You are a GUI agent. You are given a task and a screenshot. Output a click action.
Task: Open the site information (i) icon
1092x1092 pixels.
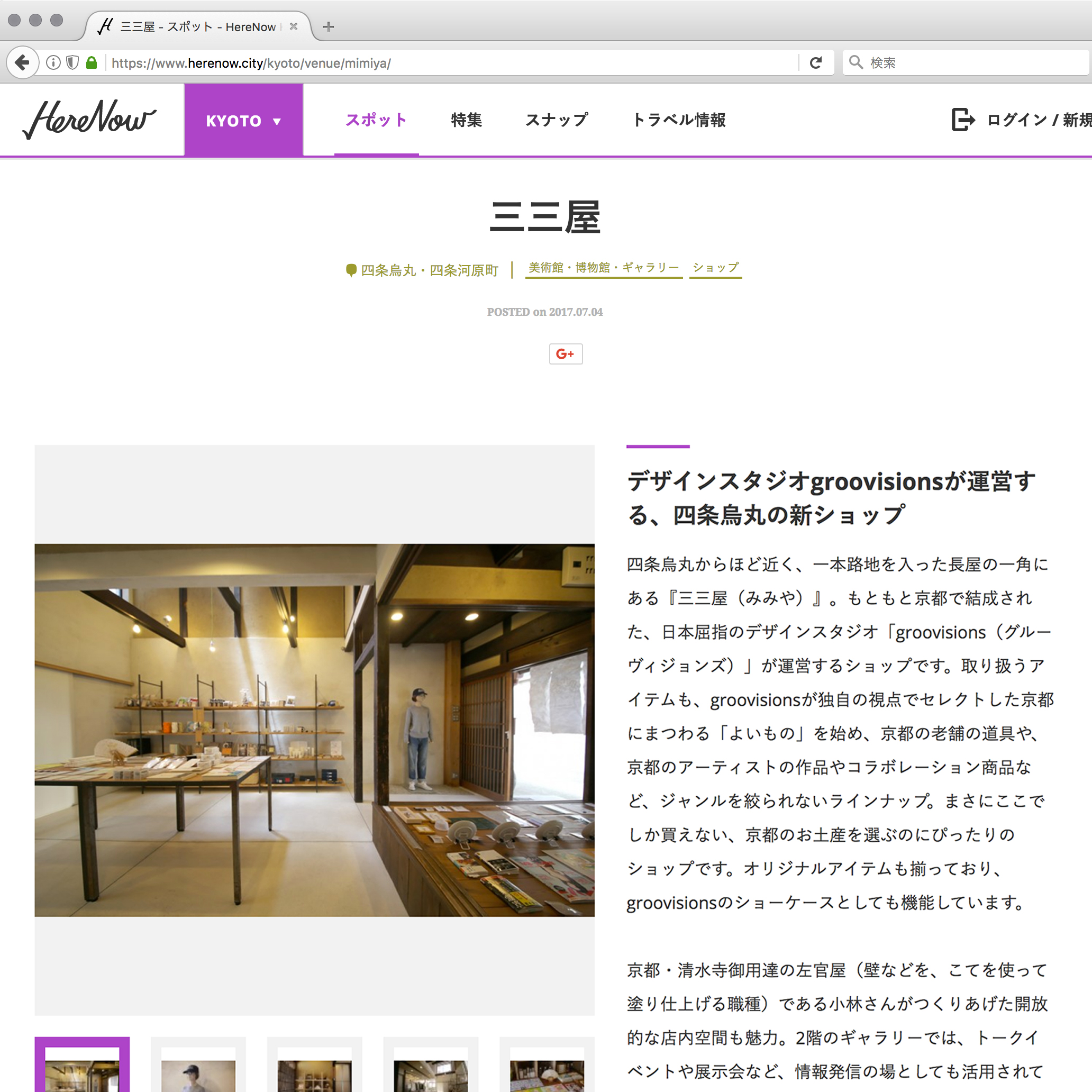(x=53, y=63)
